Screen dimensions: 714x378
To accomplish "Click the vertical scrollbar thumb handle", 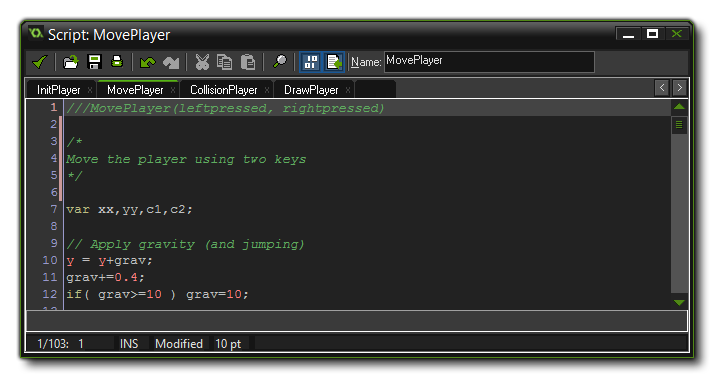I will coord(679,125).
